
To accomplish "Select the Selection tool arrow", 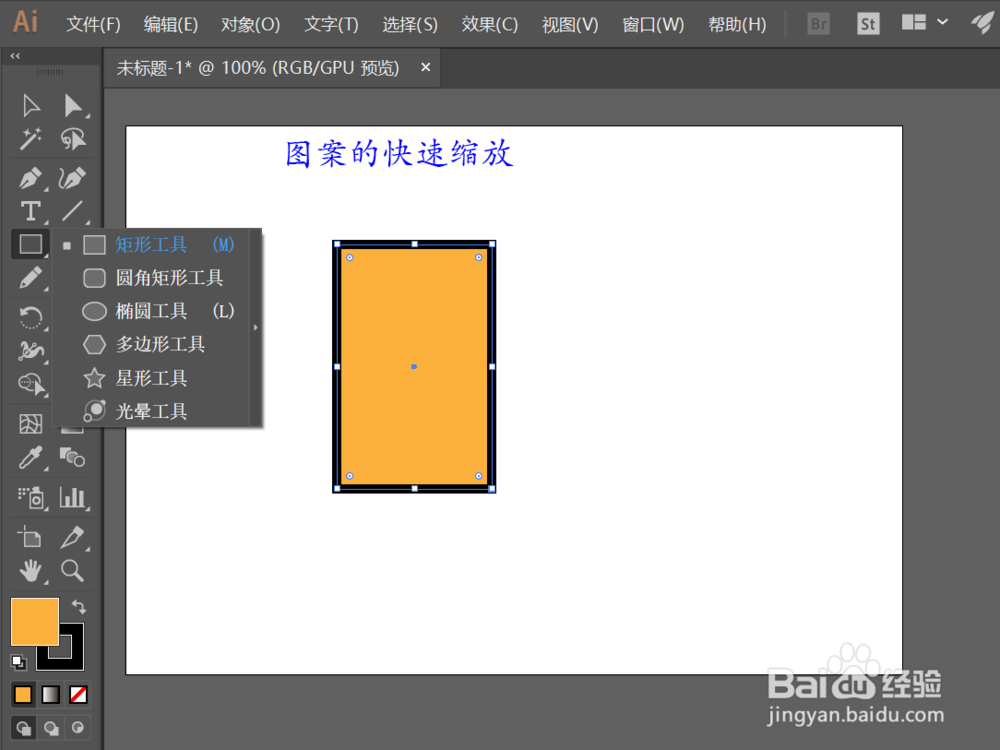I will click(x=30, y=105).
